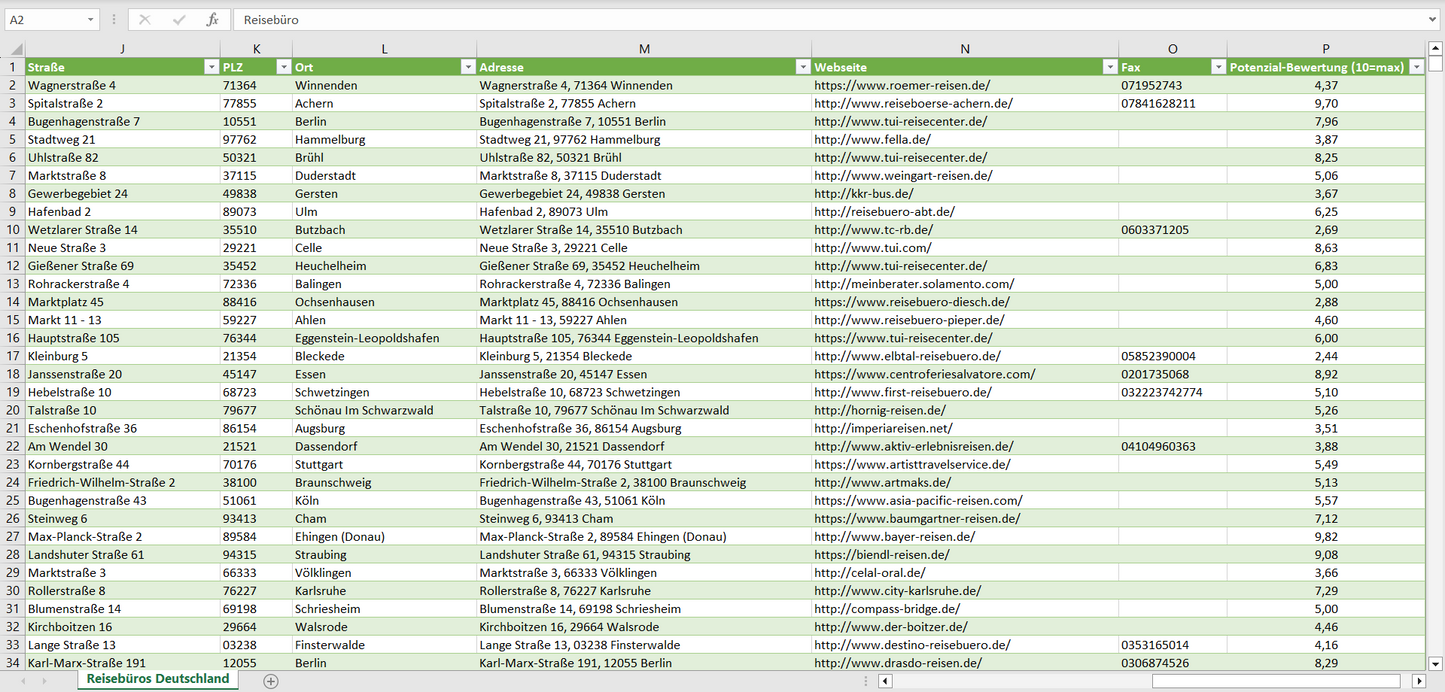The width and height of the screenshot is (1445, 692).
Task: Click the formula bar Cancel X icon
Action: tap(145, 20)
